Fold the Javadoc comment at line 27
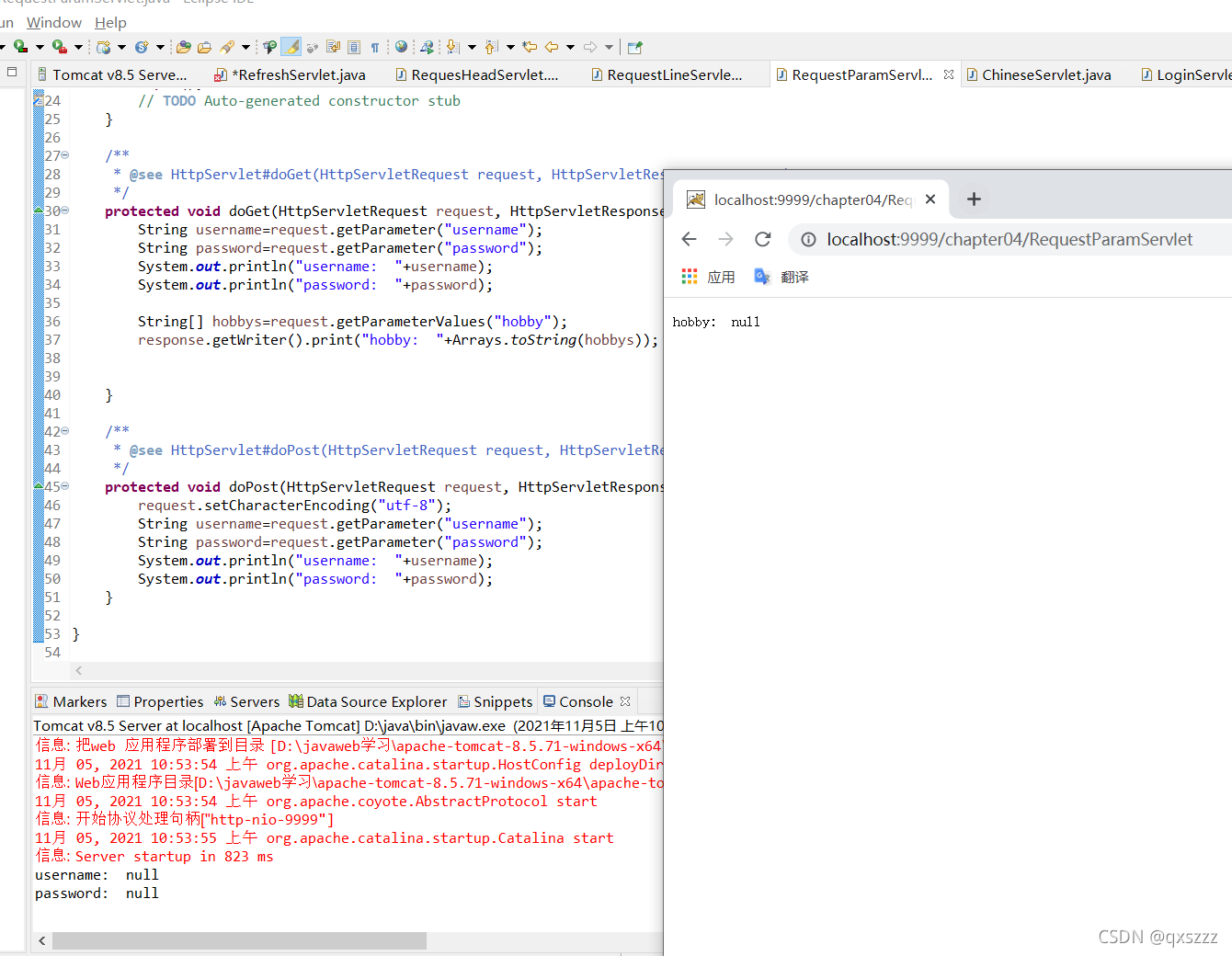The image size is (1232, 956). 65,155
